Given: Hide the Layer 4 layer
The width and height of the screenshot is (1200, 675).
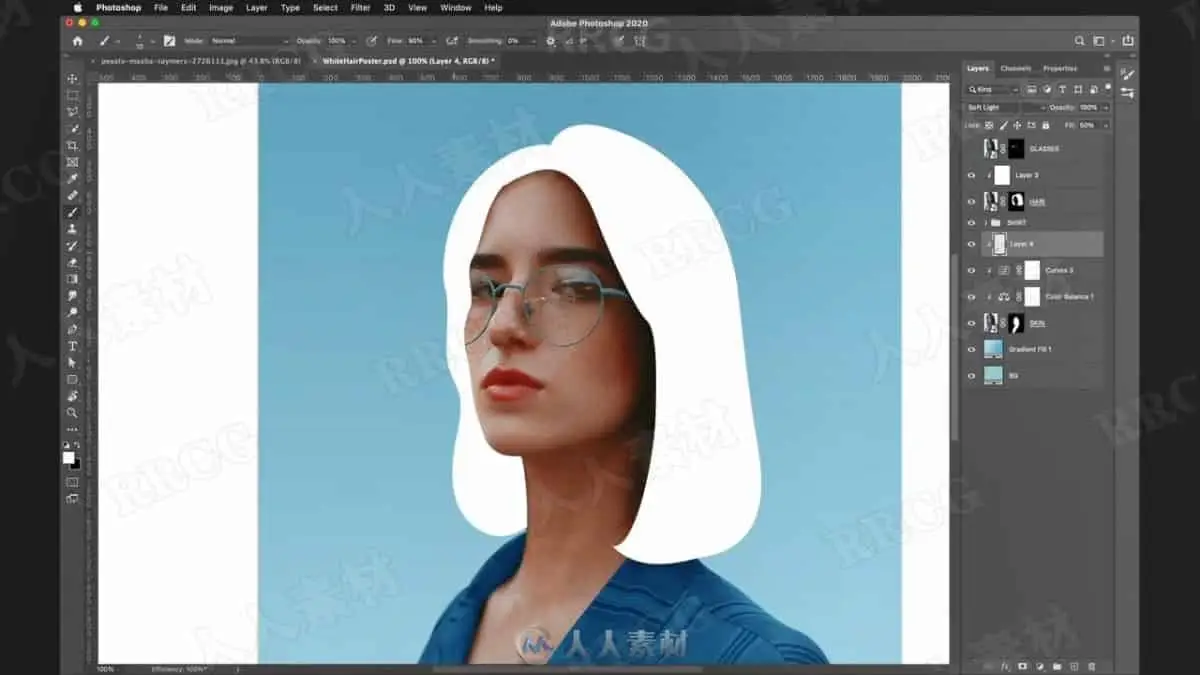Looking at the screenshot, I should (x=971, y=244).
